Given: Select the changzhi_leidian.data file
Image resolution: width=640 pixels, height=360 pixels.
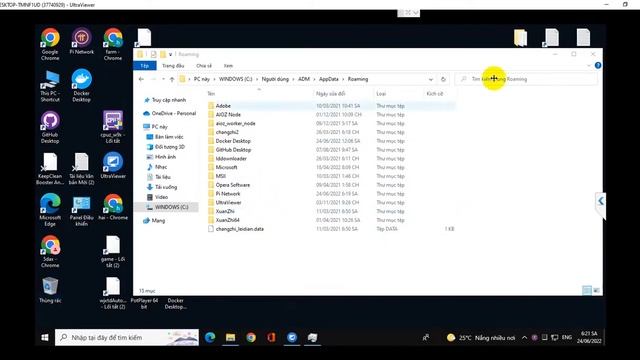Looking at the screenshot, I should coord(331,229).
